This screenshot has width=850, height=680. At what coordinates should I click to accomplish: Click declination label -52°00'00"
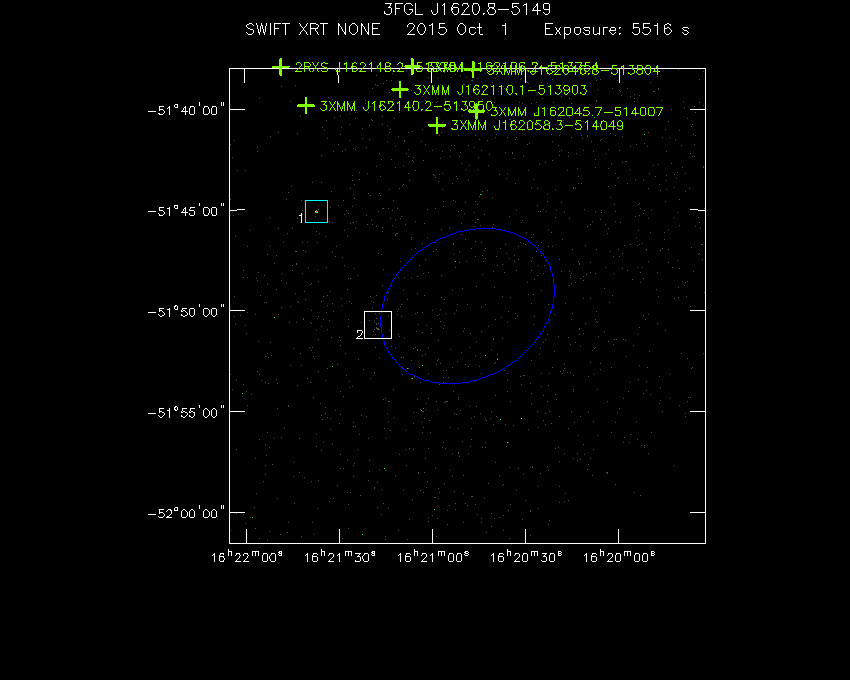click(x=186, y=514)
